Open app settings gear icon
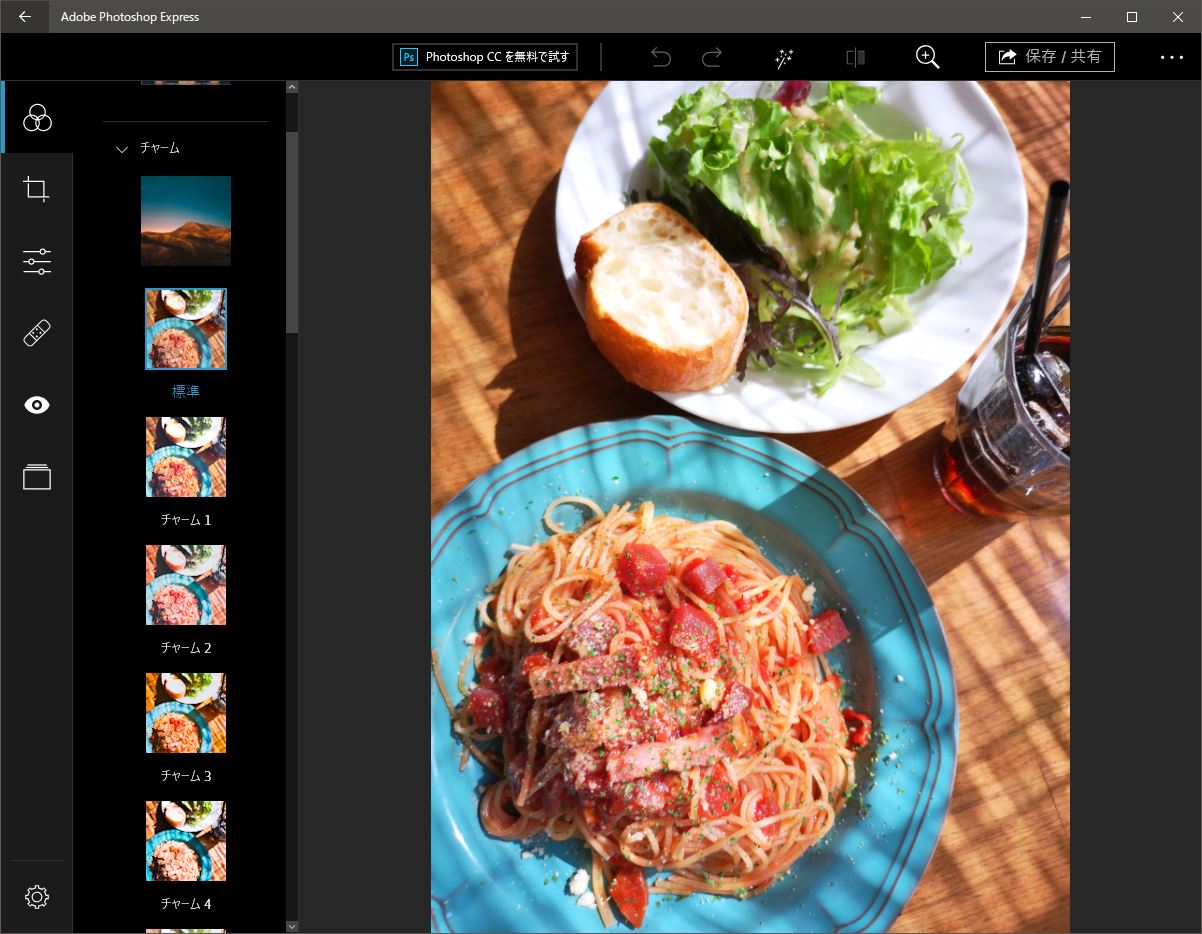 pos(37,897)
